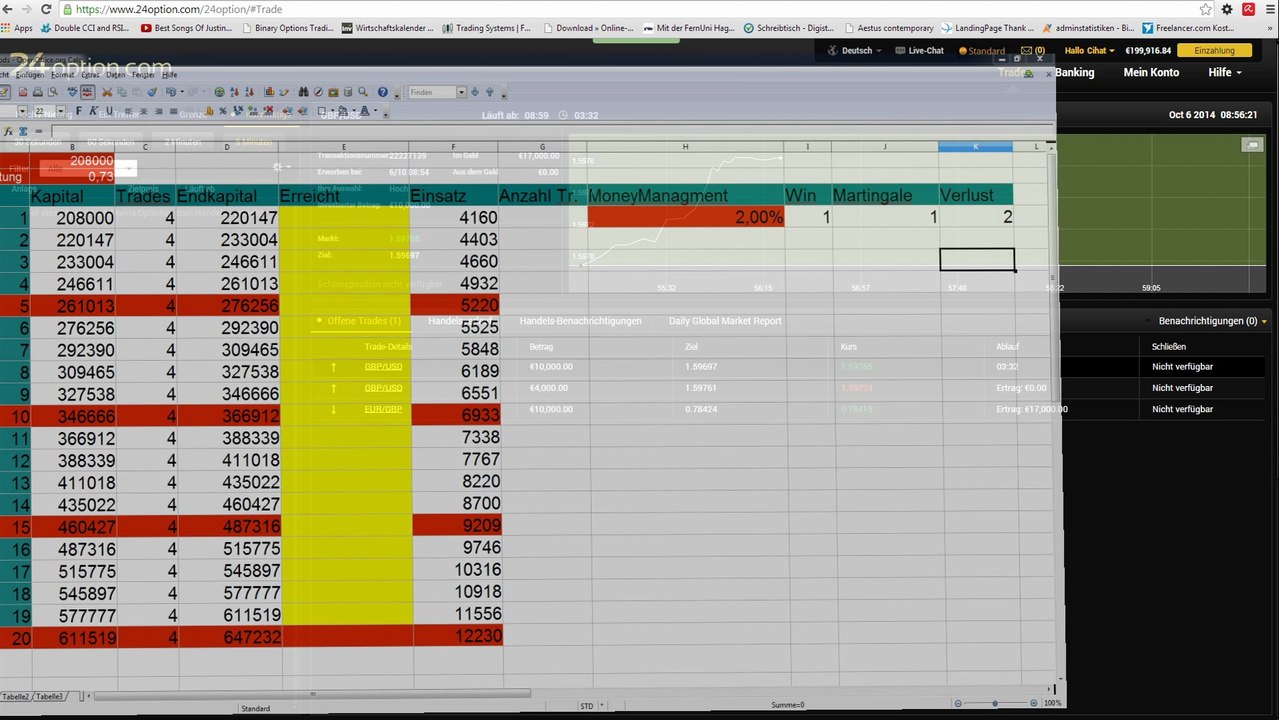This screenshot has height=720, width=1279.
Task: Click the Print icon in Calc toolbar
Action: (x=37, y=92)
